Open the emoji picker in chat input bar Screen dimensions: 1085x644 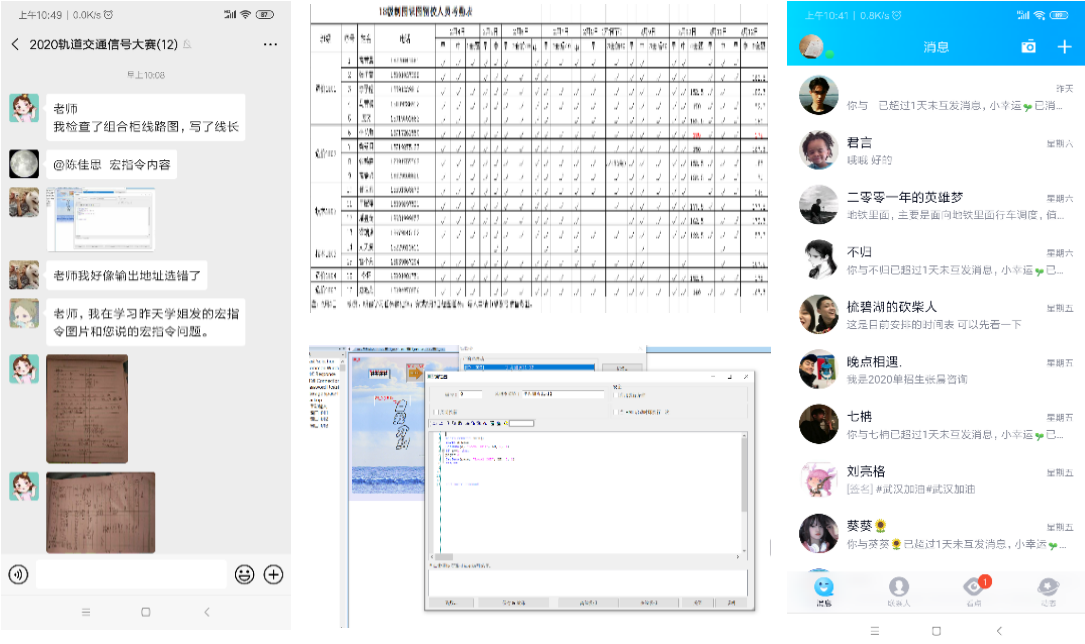pyautogui.click(x=243, y=574)
